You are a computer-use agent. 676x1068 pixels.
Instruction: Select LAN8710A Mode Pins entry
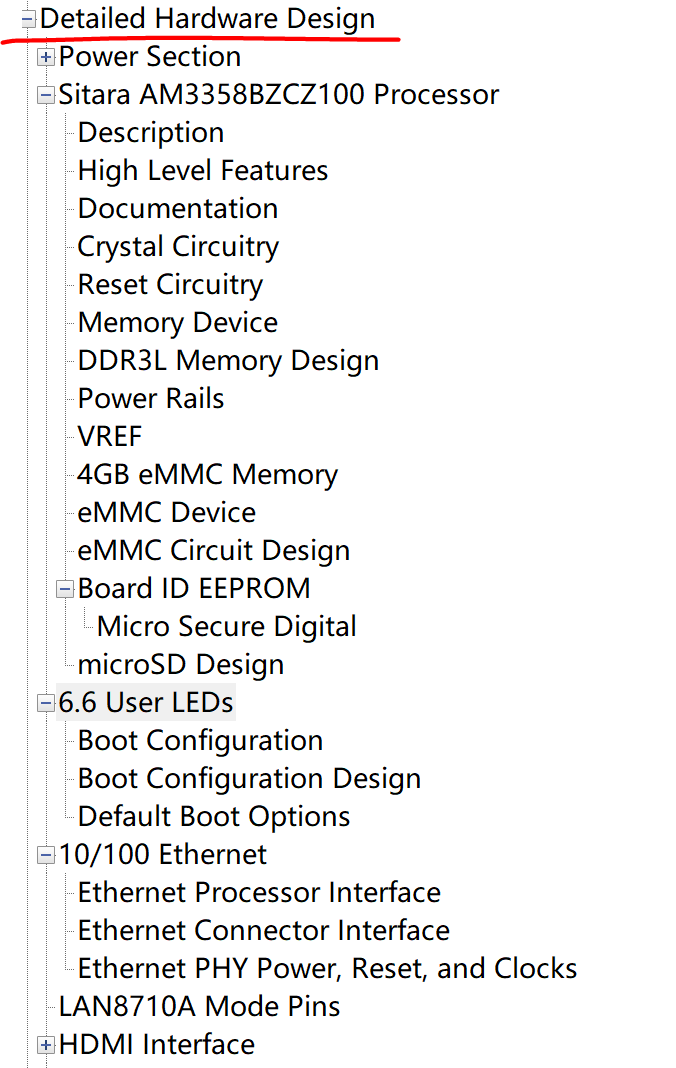click(199, 1007)
